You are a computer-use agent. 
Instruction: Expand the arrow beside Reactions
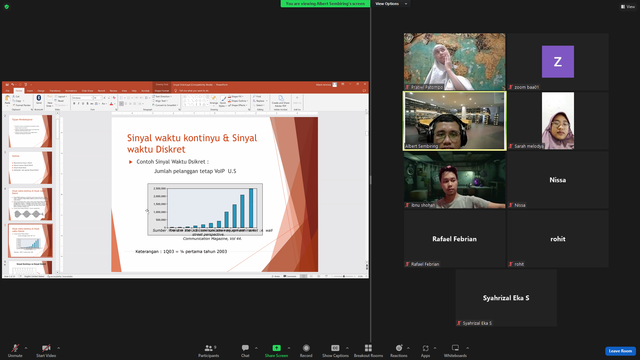point(409,348)
